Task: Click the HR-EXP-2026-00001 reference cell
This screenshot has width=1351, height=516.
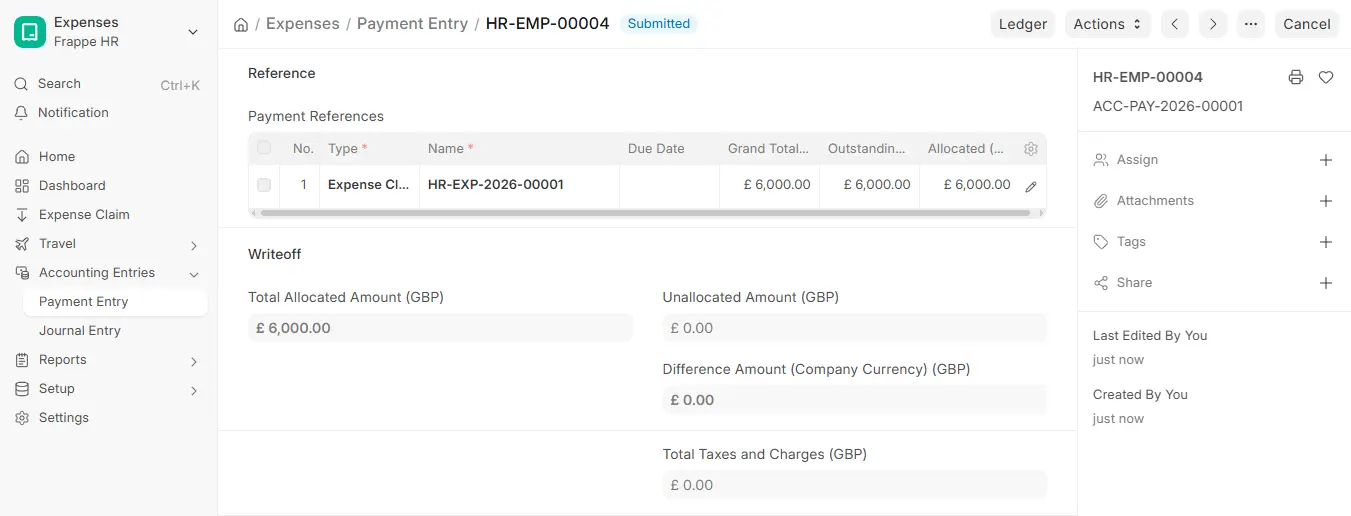Action: click(x=520, y=185)
